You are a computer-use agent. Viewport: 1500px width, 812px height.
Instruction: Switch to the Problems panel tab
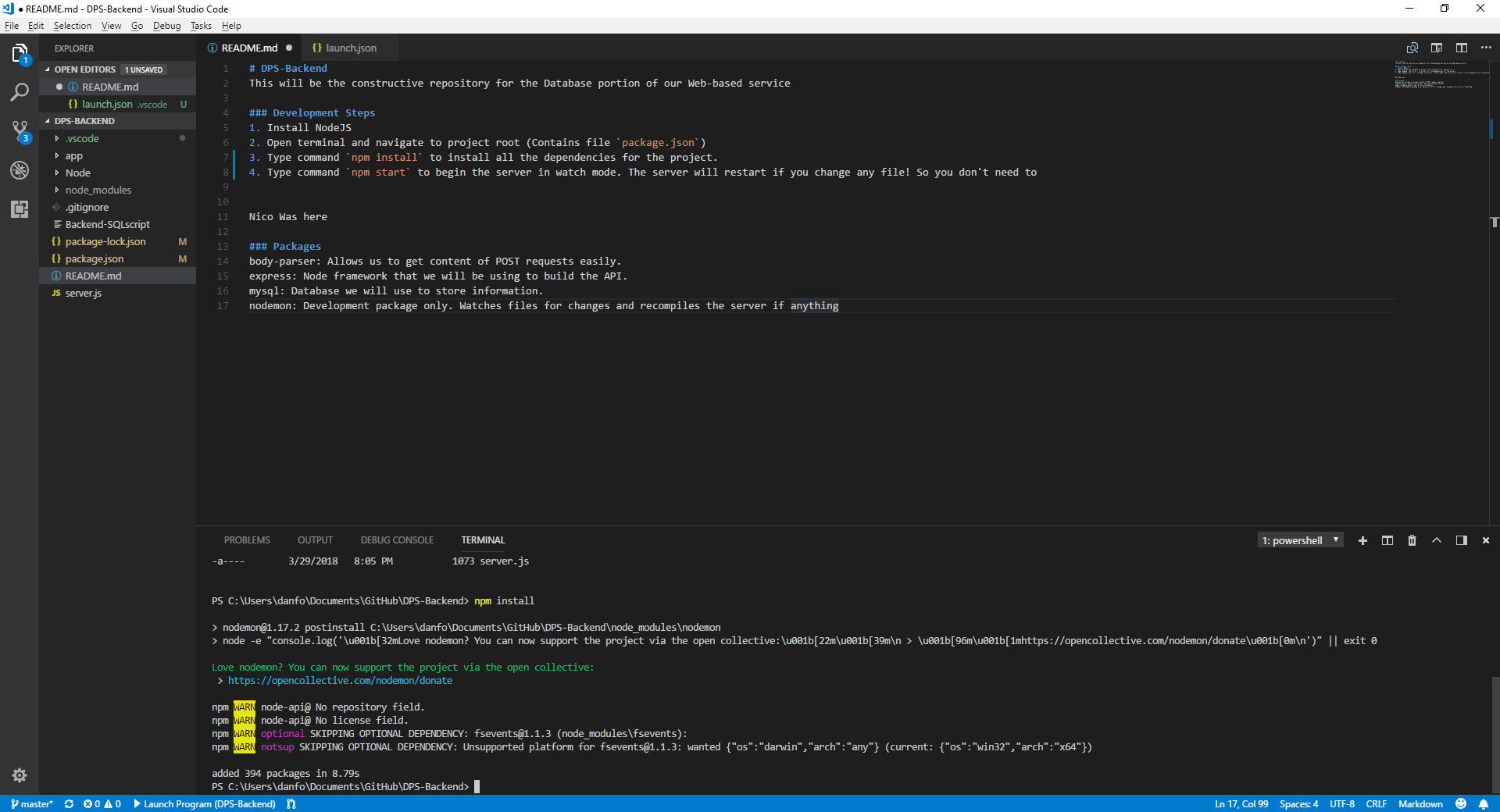coord(247,540)
